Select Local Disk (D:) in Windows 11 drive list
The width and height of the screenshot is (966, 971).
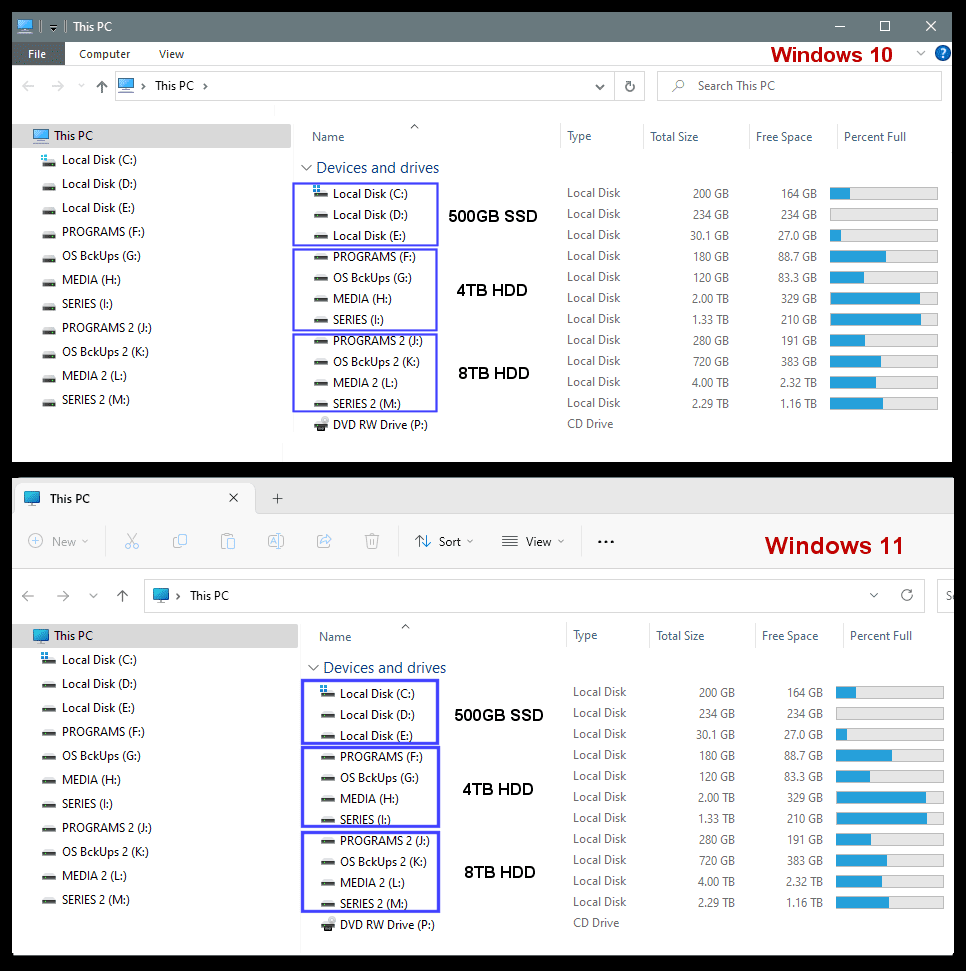[367, 715]
